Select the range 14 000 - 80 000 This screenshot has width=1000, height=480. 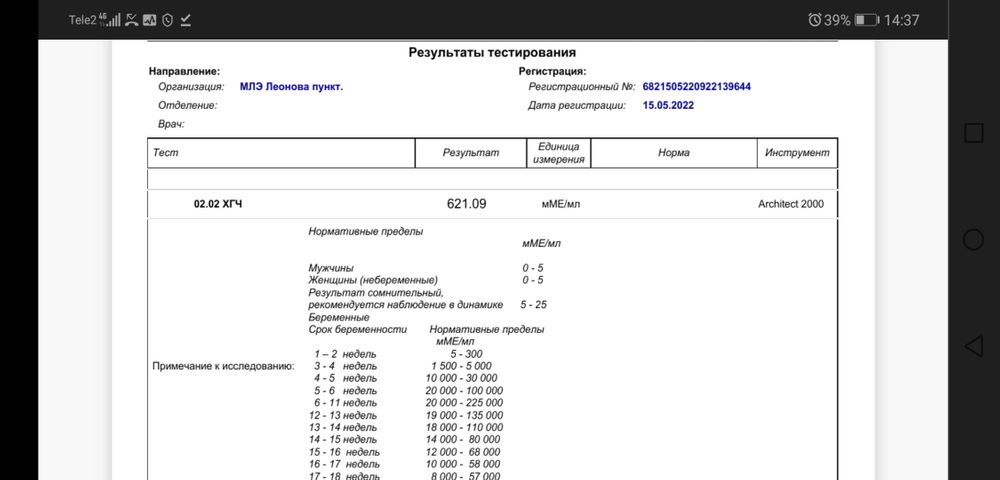(463, 440)
